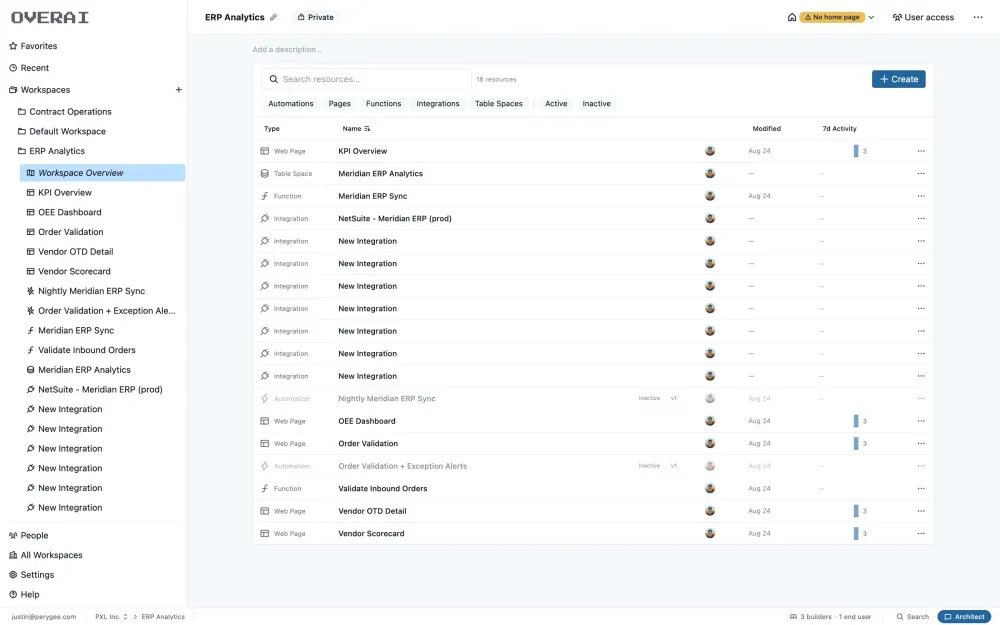Open the three-dot menu in top header
The width and height of the screenshot is (1000, 625).
(x=978, y=17)
